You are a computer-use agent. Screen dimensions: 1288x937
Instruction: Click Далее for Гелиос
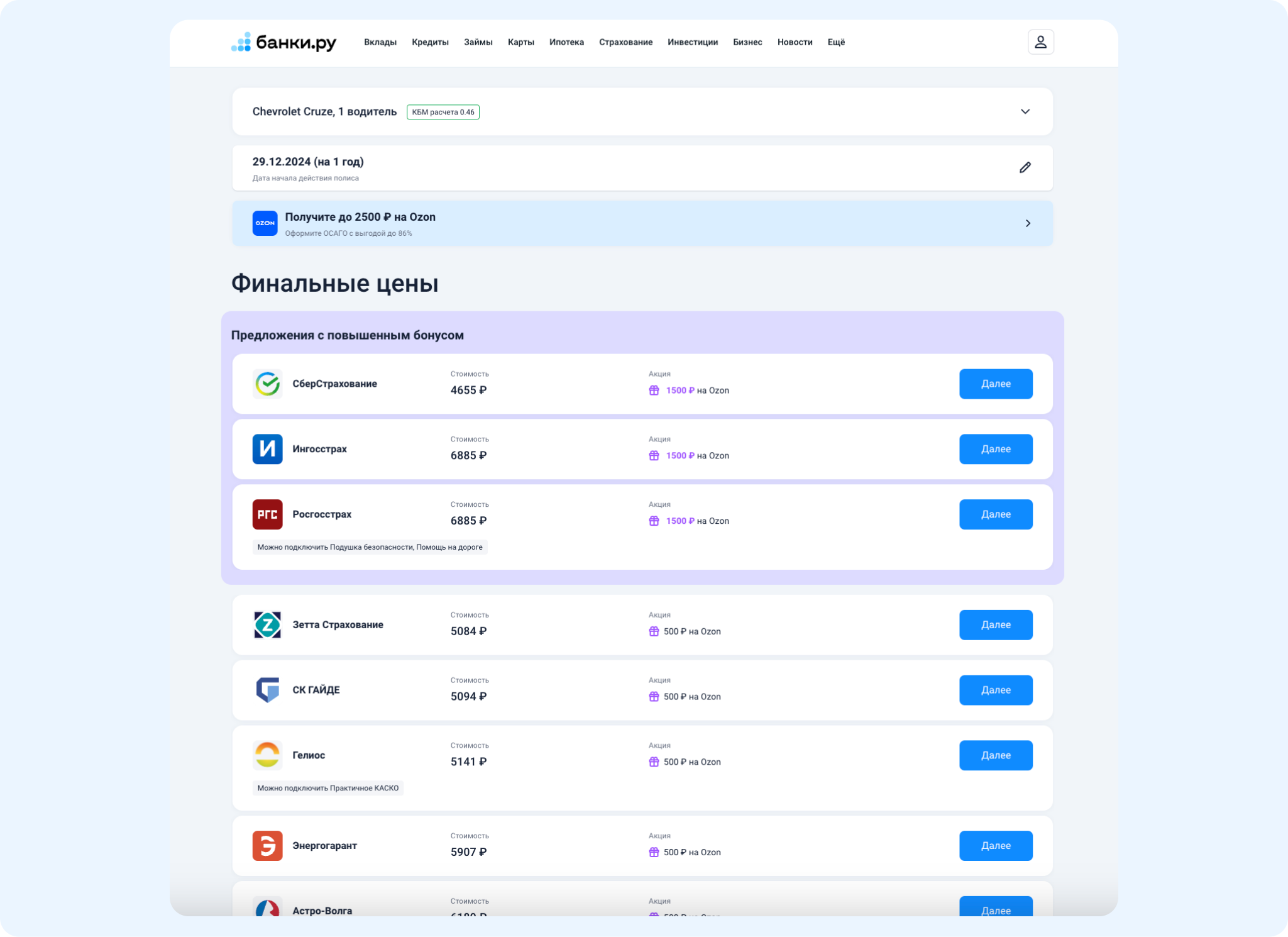pos(996,755)
